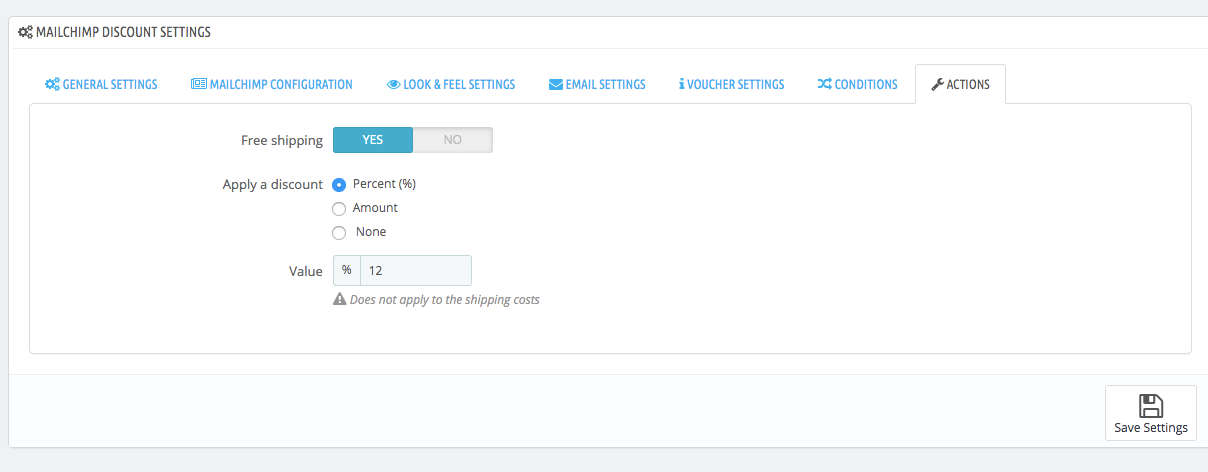Image resolution: width=1208 pixels, height=472 pixels.
Task: Click the 'Does not apply to the shipping costs' note
Action: 445,300
